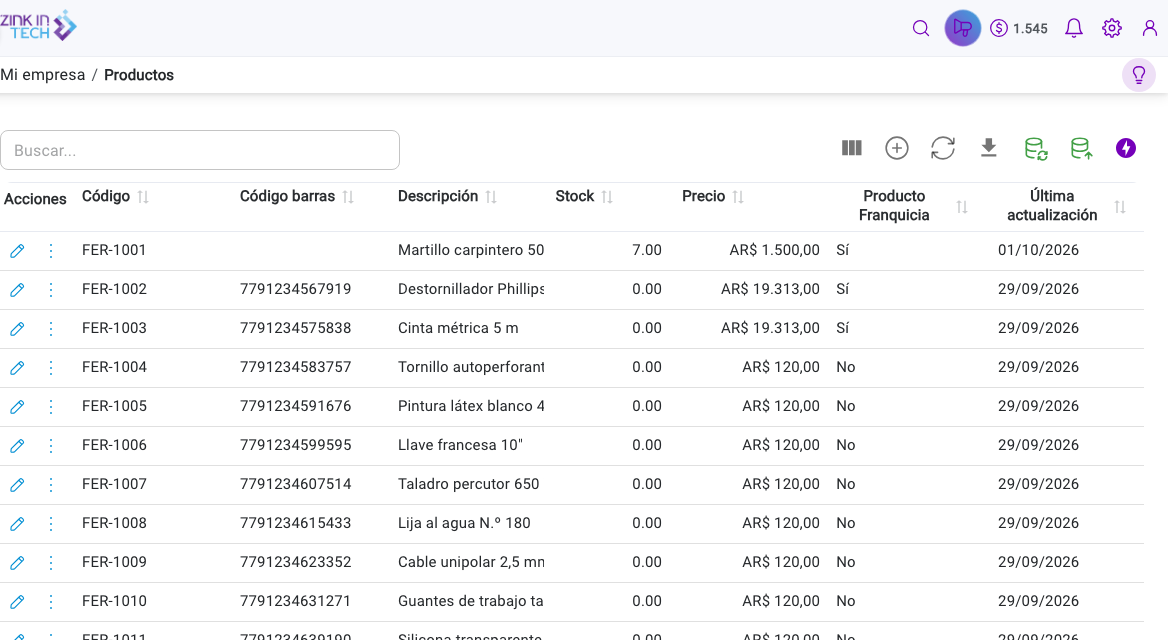Click the Productos breadcrumb
The image size is (1168, 640).
[x=139, y=75]
